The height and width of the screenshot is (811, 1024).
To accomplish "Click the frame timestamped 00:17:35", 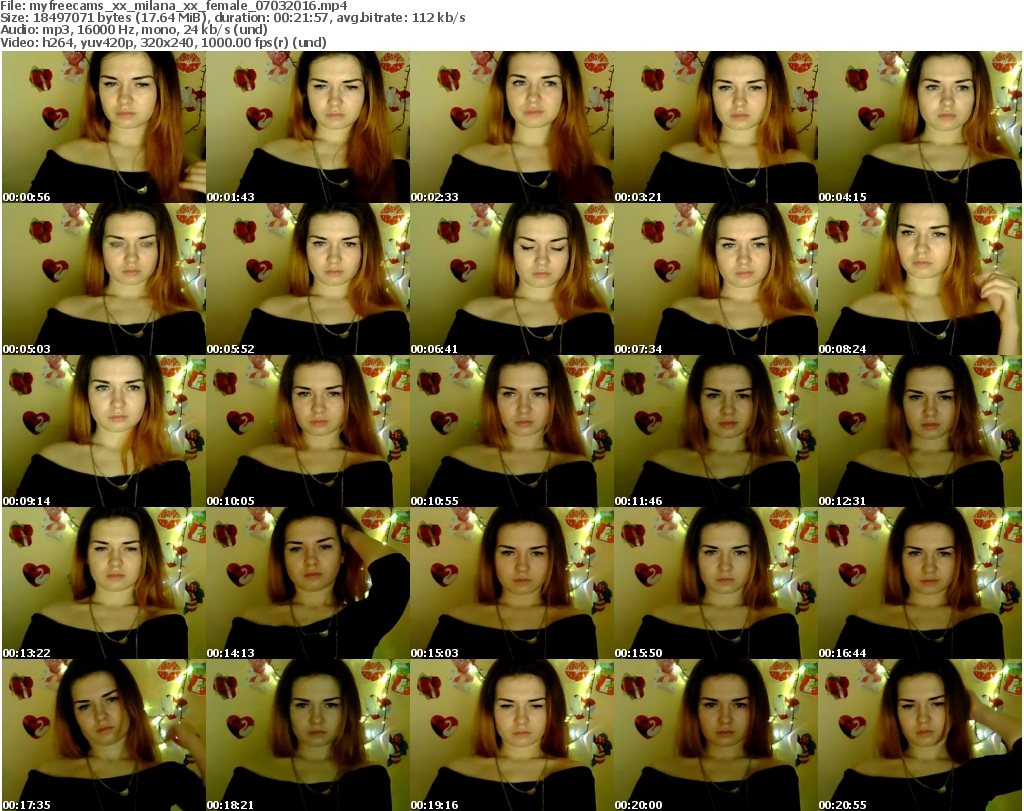I will click(103, 735).
